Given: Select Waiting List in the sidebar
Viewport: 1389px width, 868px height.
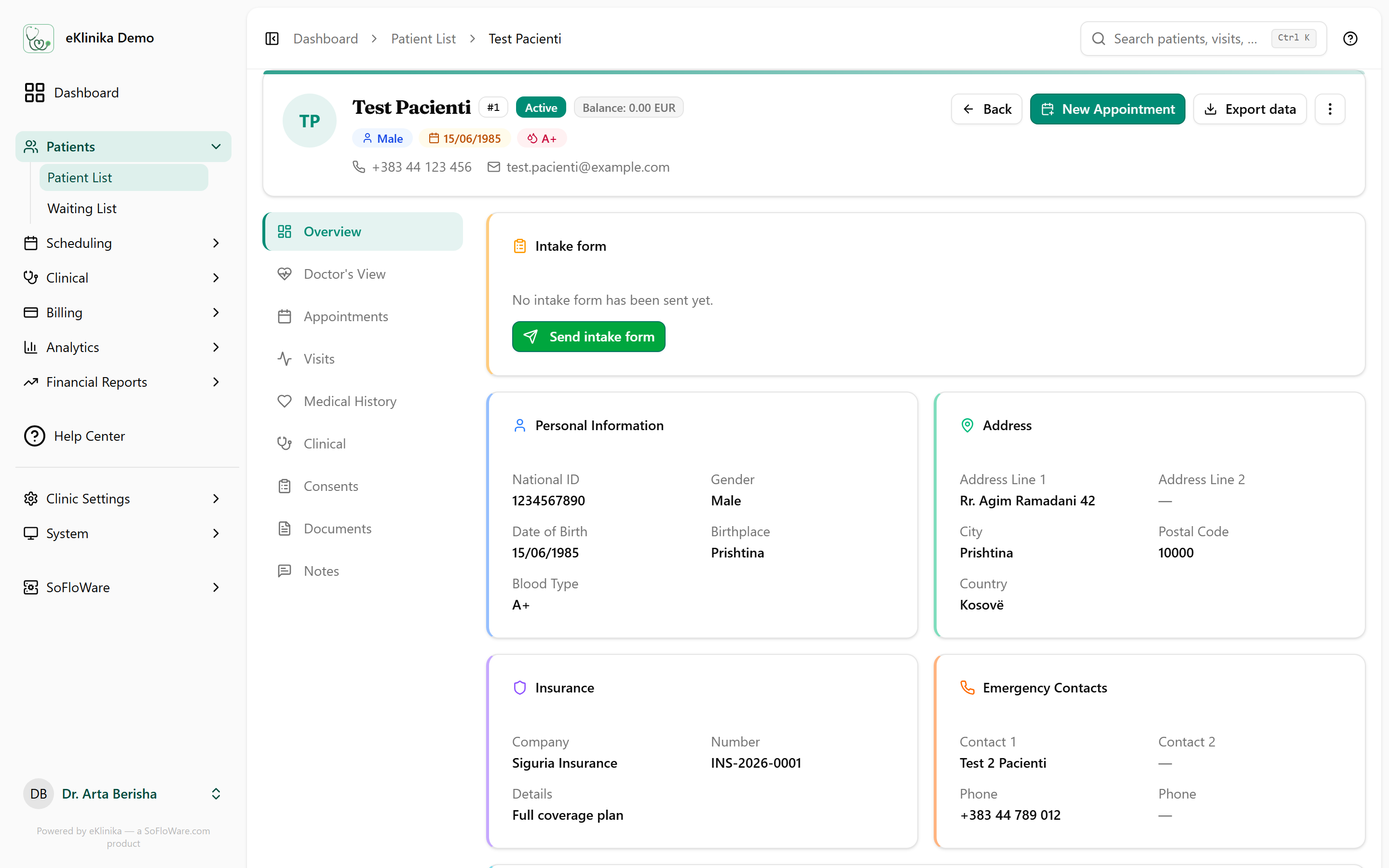Looking at the screenshot, I should [x=123, y=208].
